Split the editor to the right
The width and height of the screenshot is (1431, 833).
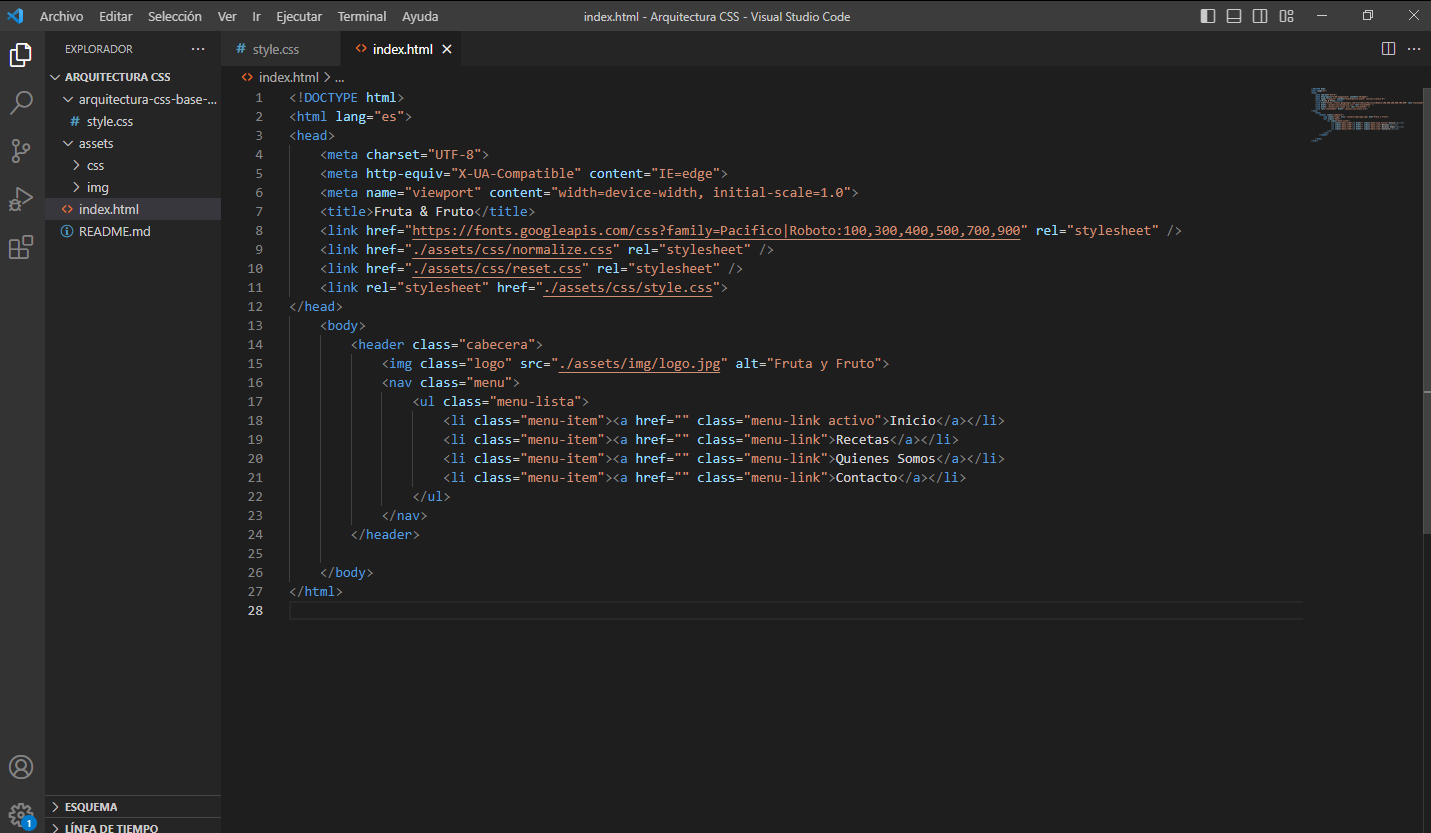(x=1388, y=49)
